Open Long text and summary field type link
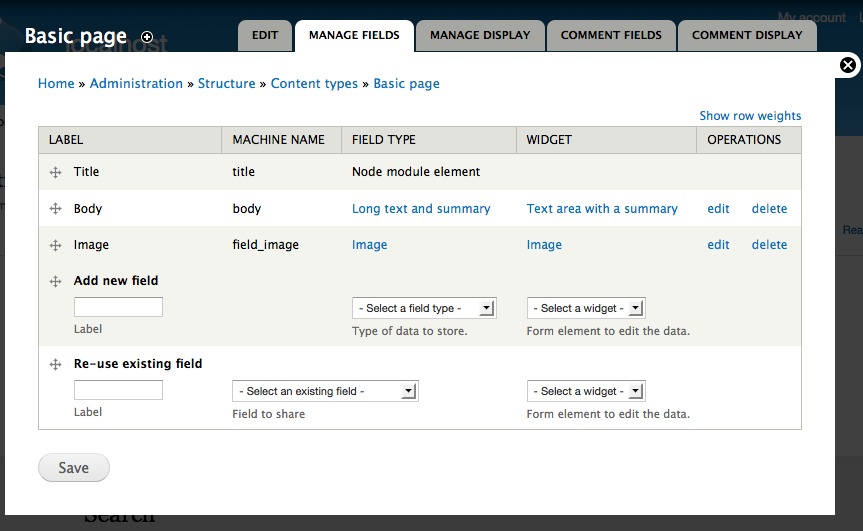Screen dimensions: 863x531 coord(421,209)
